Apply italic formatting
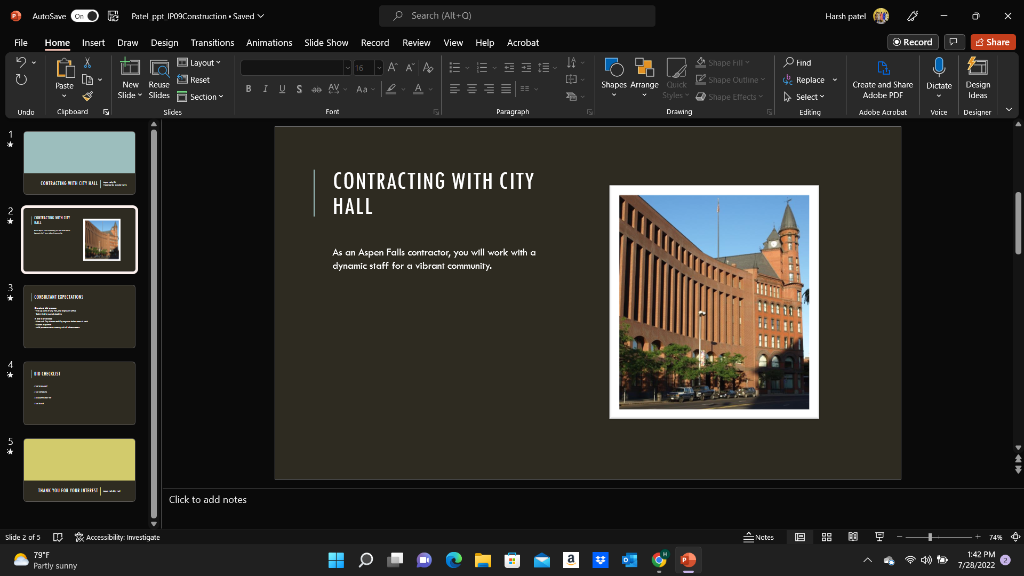 click(x=264, y=89)
